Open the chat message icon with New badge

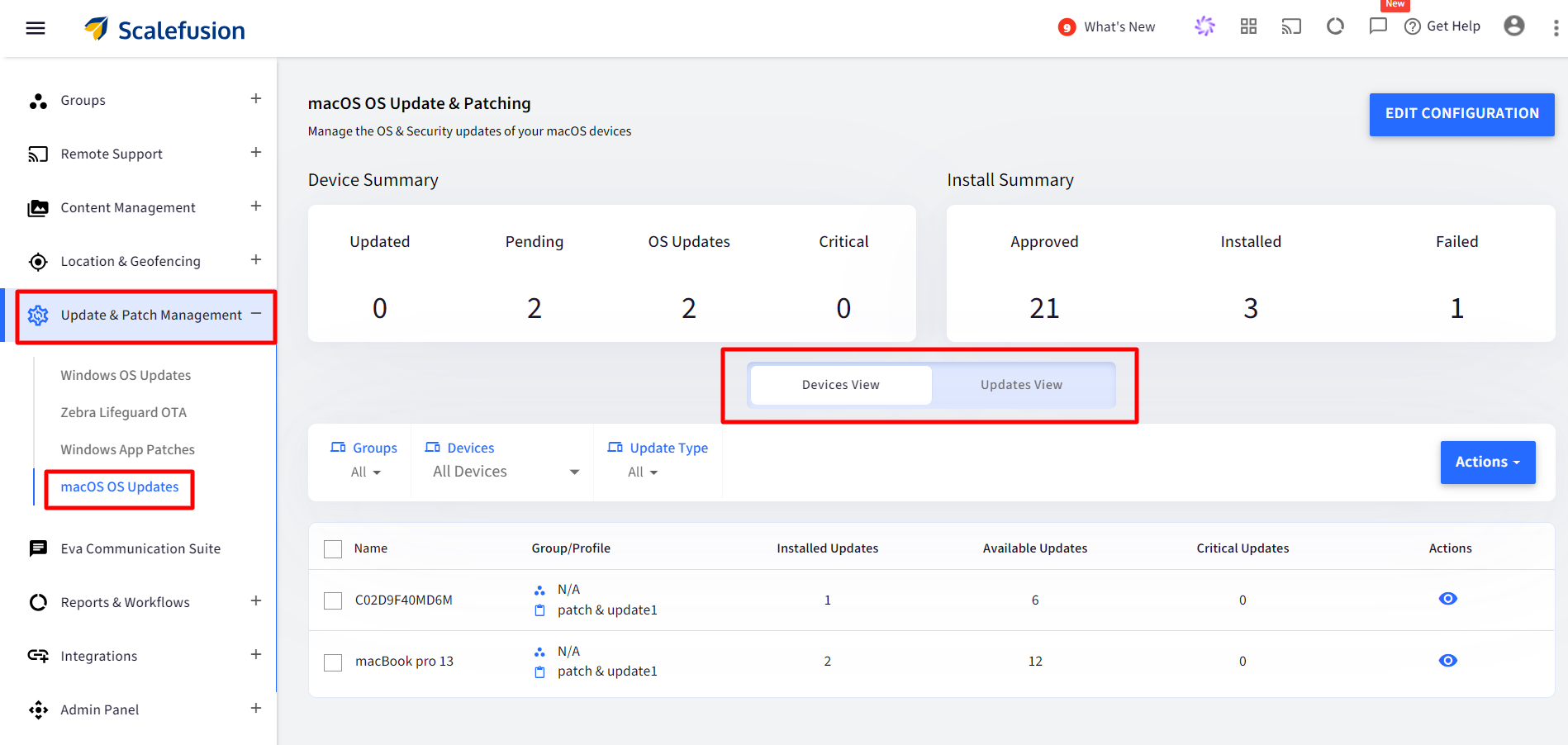(x=1378, y=26)
